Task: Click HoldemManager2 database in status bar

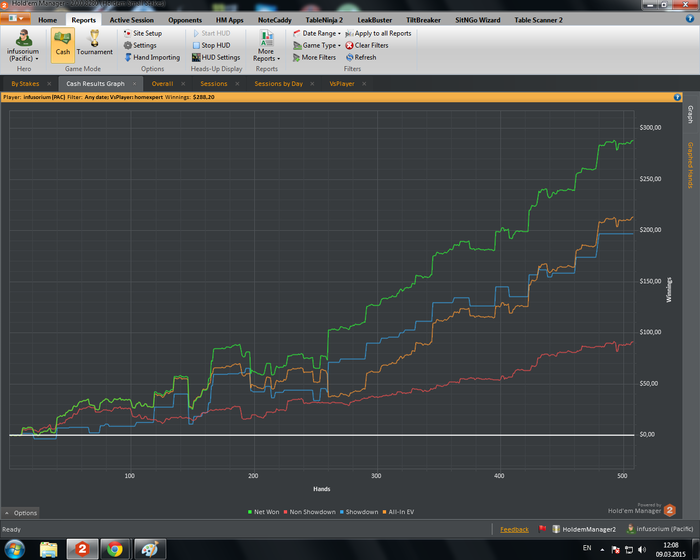Action: click(x=584, y=529)
